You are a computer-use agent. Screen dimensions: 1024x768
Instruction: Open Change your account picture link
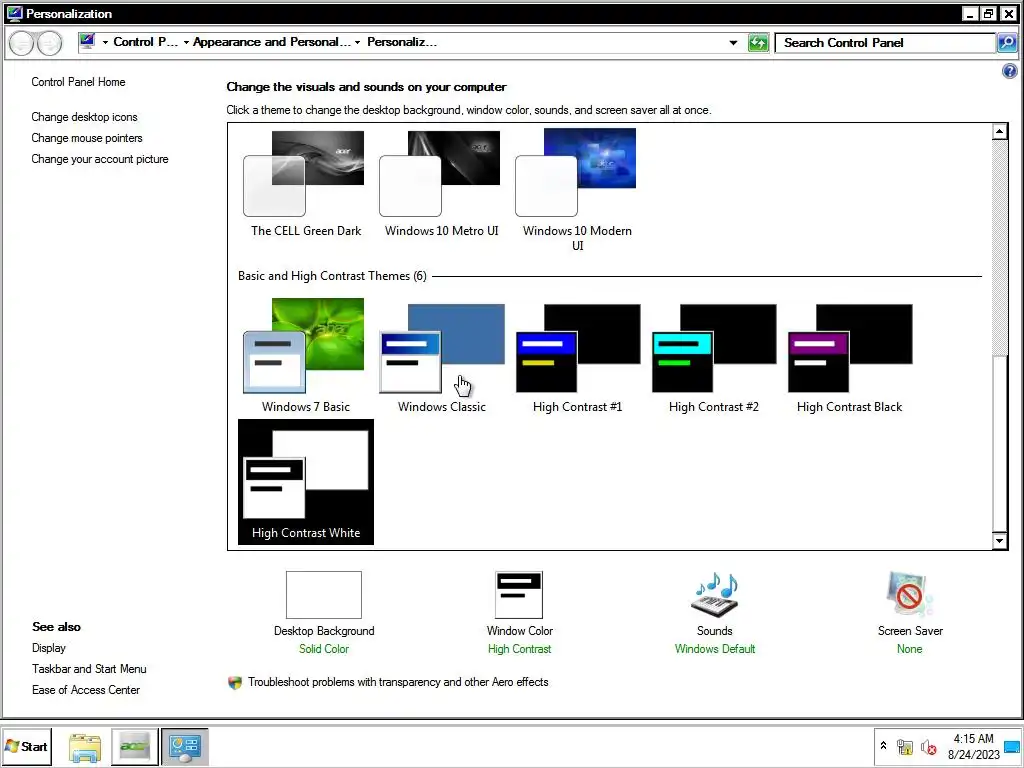100,159
